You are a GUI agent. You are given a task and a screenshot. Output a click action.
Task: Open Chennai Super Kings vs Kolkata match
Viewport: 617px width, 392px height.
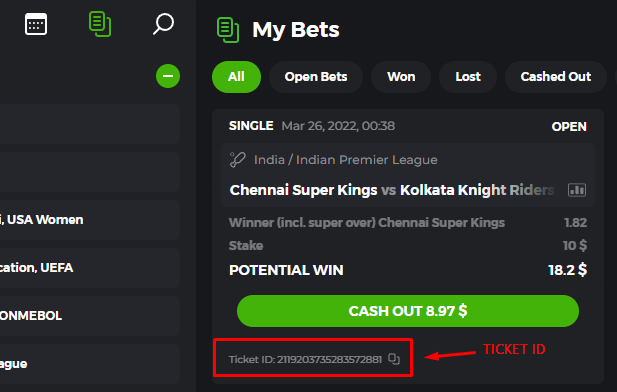point(392,190)
